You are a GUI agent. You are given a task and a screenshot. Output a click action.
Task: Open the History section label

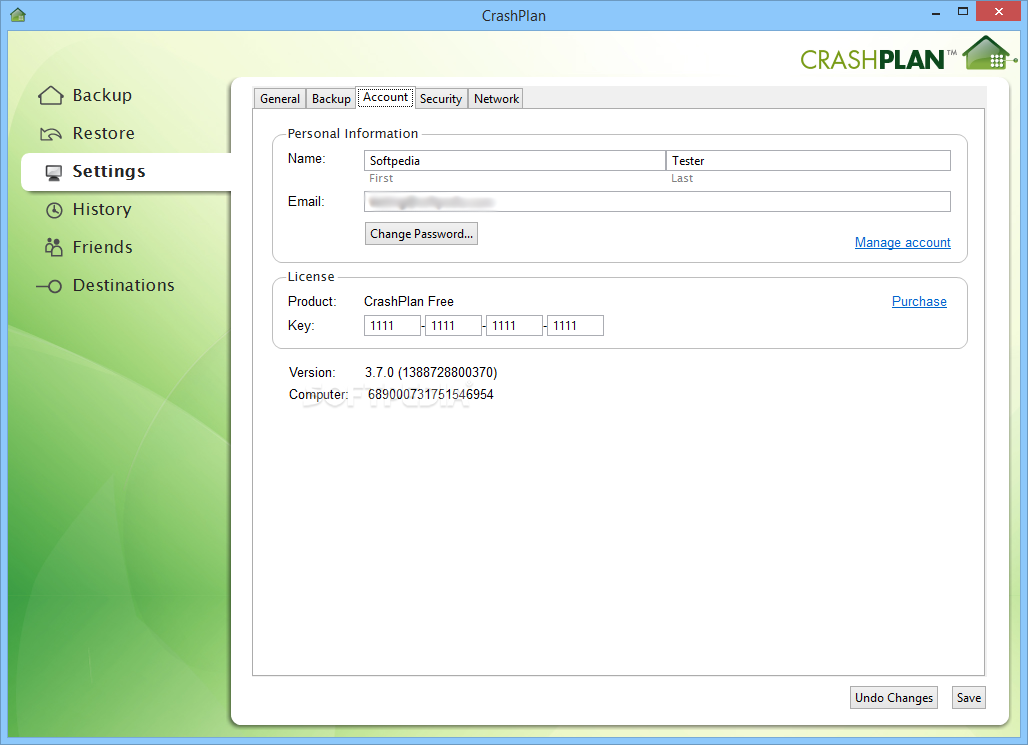click(x=102, y=209)
